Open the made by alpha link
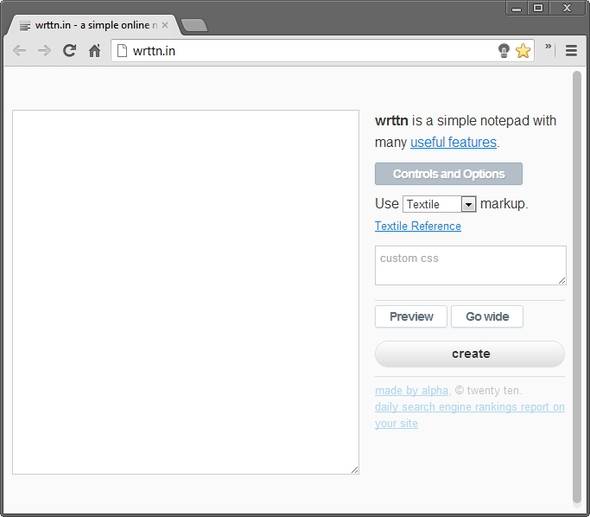This screenshot has height=517, width=590. (412, 391)
